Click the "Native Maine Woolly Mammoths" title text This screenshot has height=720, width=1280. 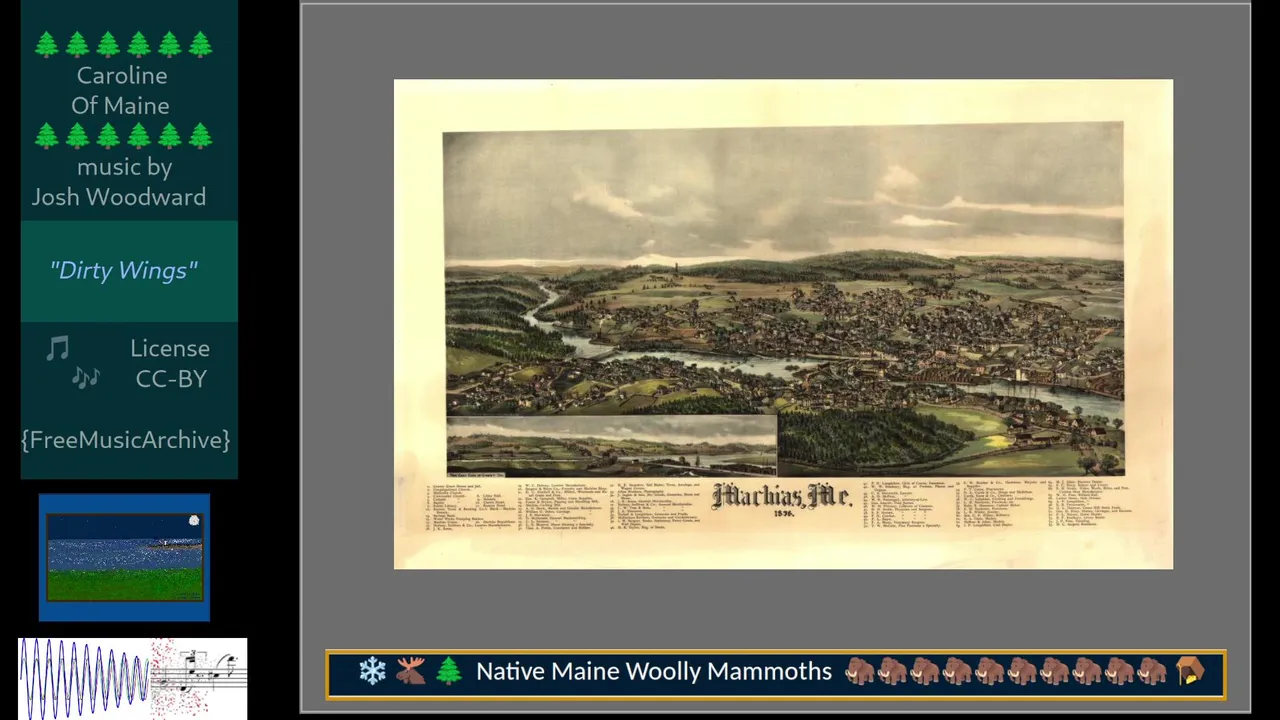(x=654, y=671)
